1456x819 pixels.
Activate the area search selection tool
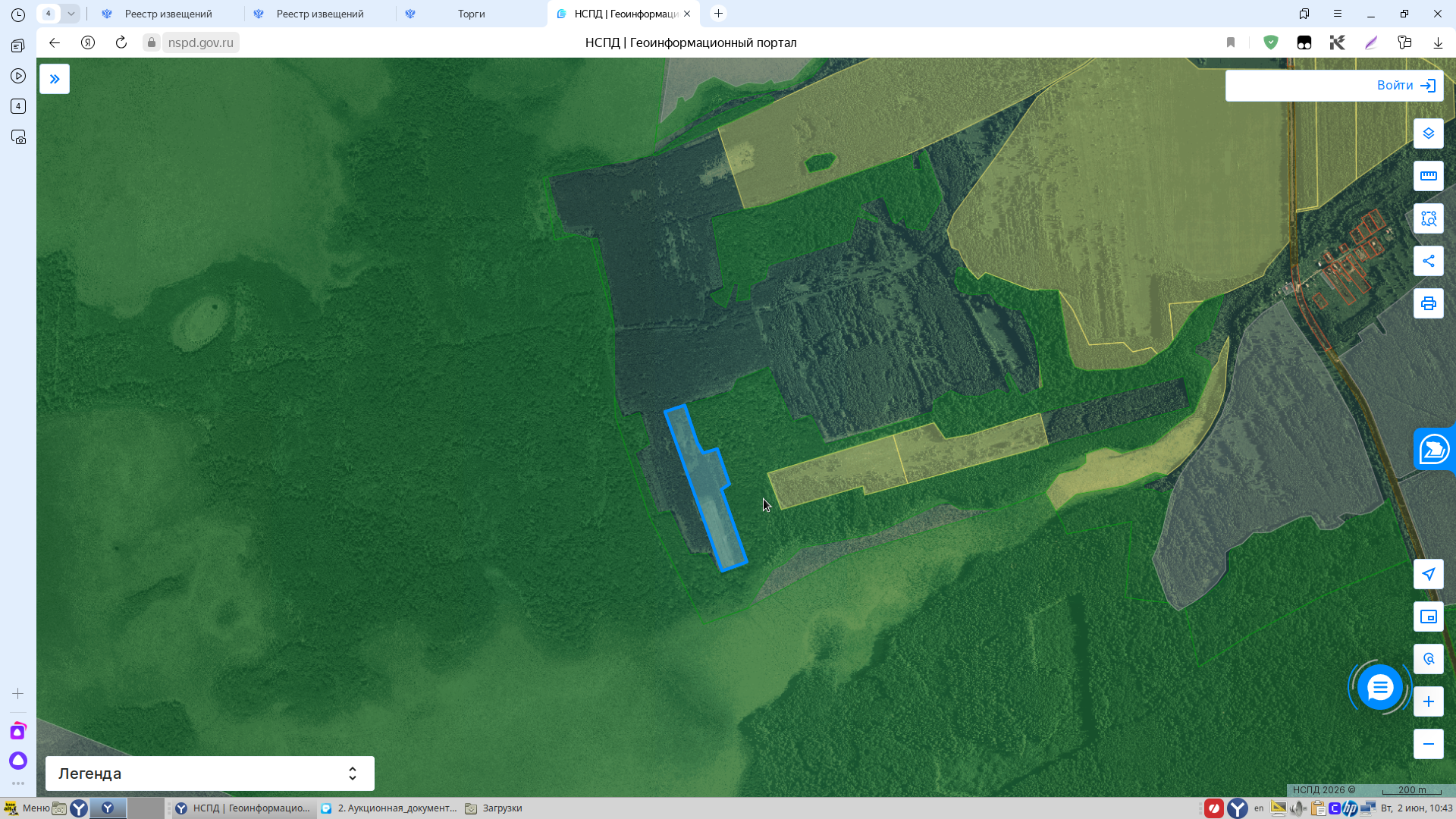coord(1428,218)
